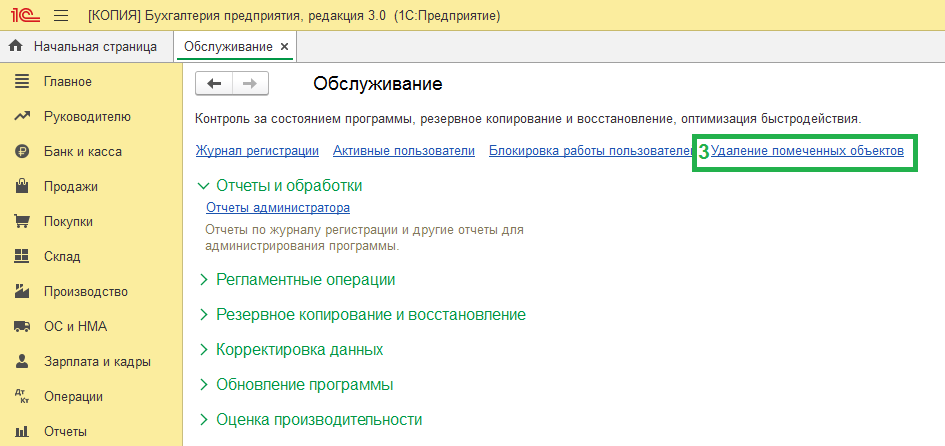
Task: Open the Банк и касса section
Action: [x=83, y=152]
